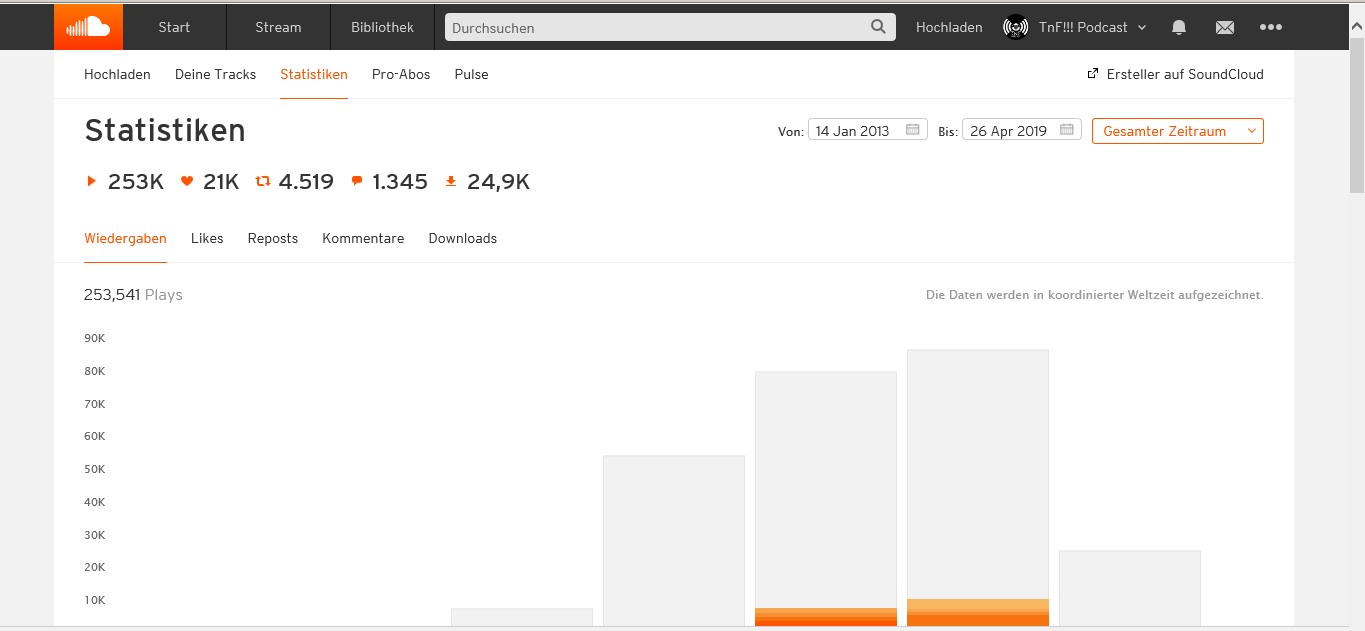Click the 1.345 comments summary value
Screen dimensions: 1365x631
400,182
